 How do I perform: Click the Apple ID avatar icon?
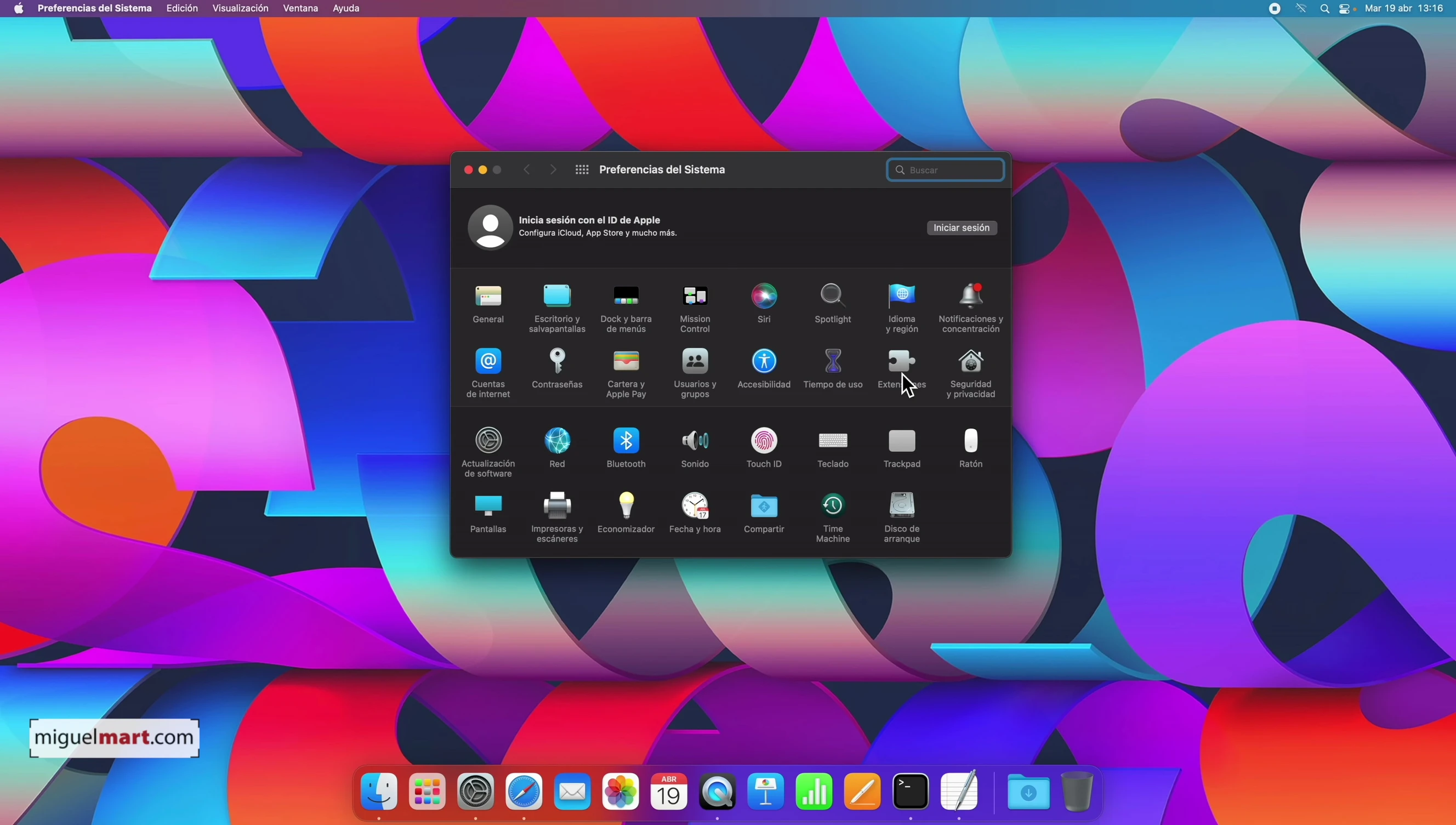490,227
